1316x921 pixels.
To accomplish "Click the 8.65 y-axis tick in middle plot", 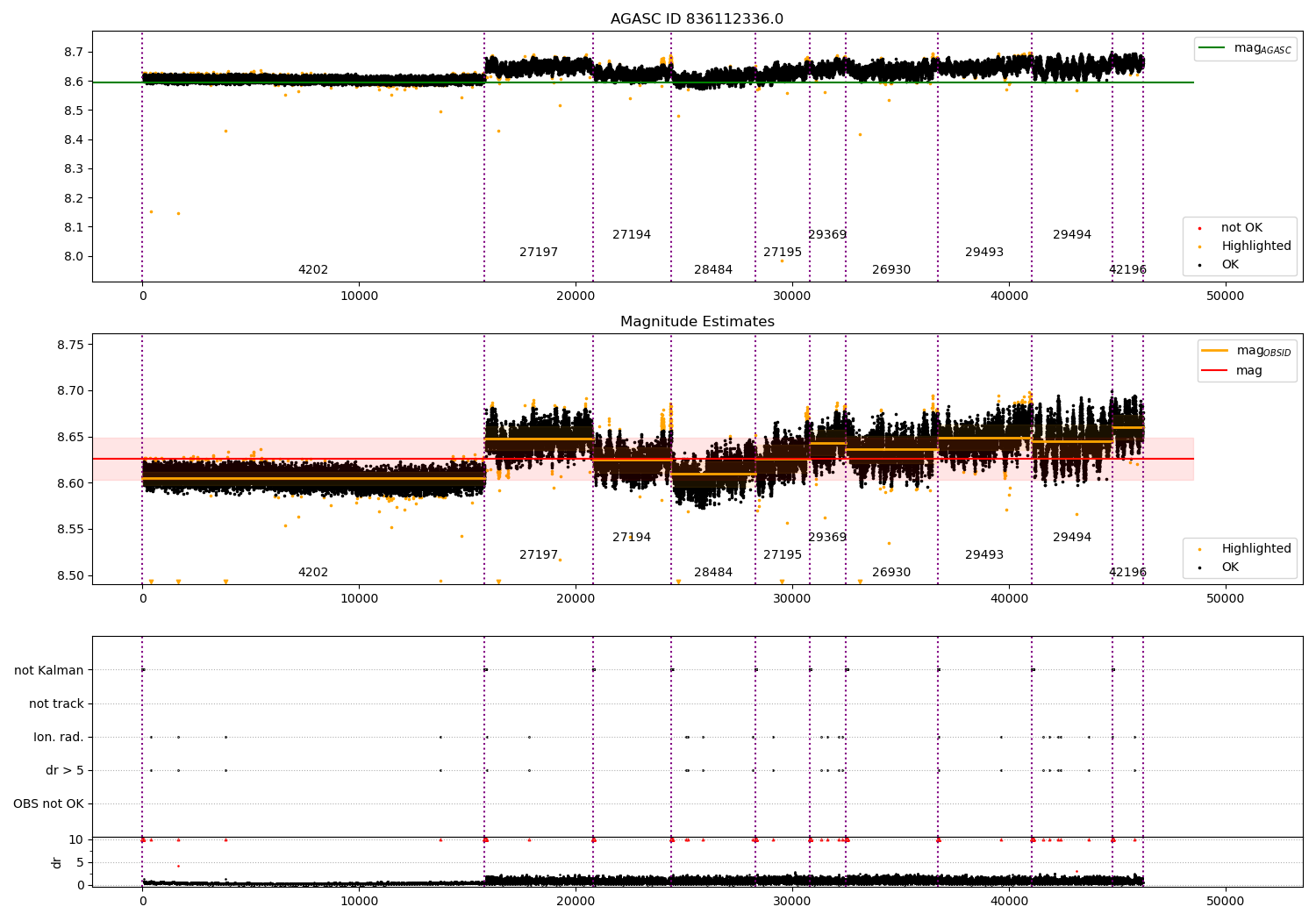I will [70, 438].
